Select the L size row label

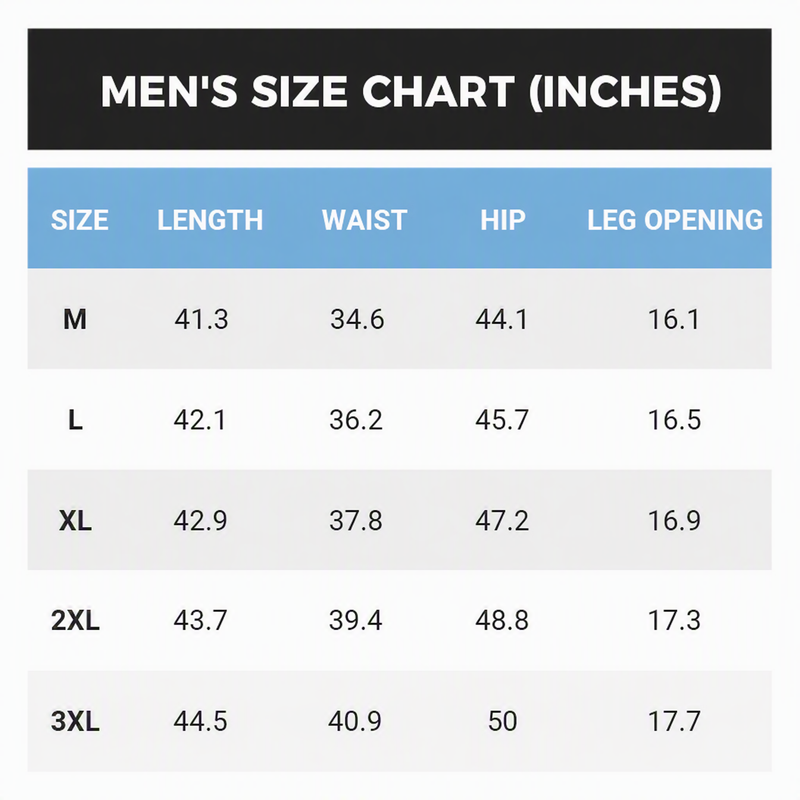point(76,420)
